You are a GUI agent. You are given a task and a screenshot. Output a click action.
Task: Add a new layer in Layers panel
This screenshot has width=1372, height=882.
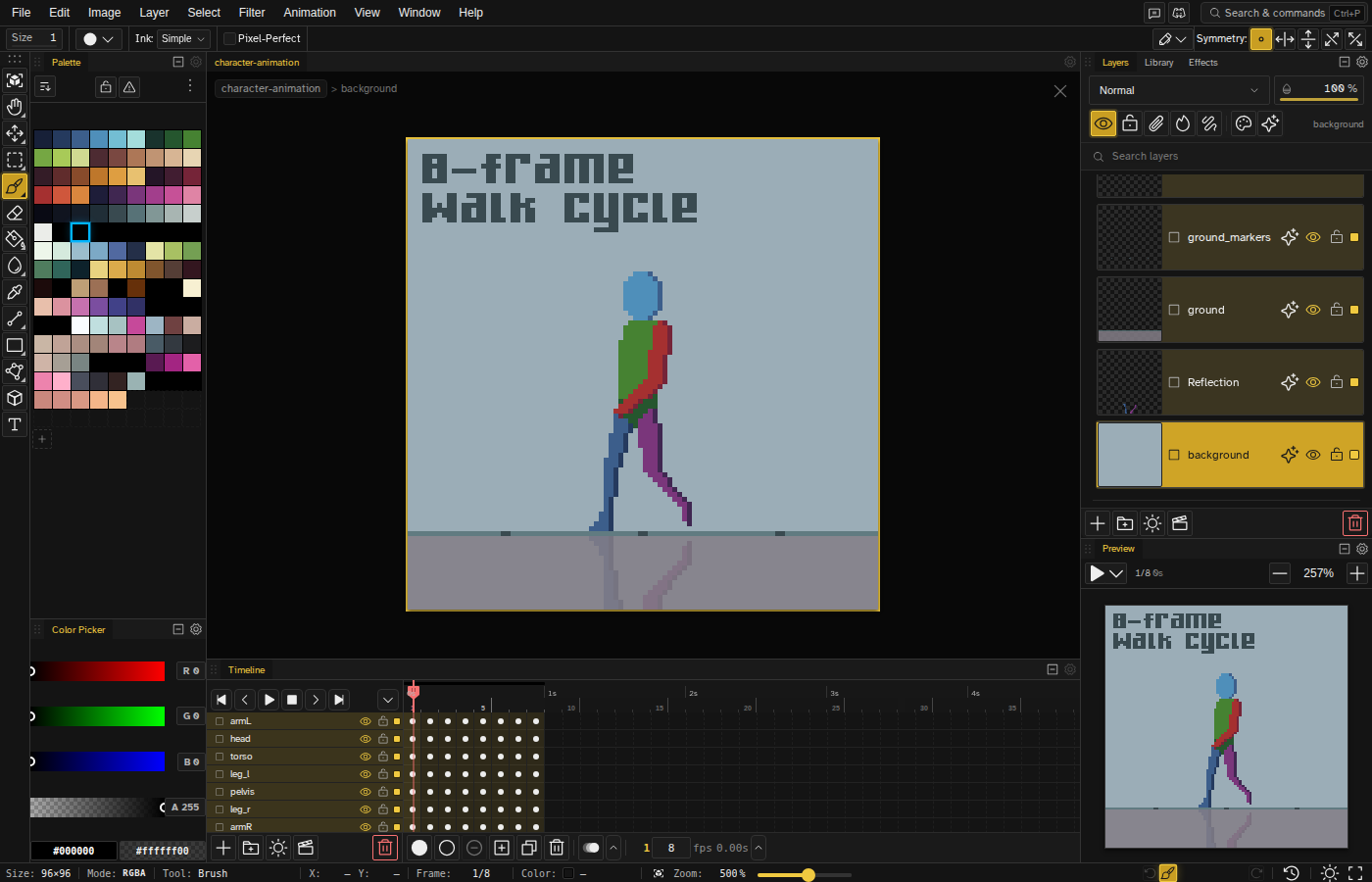click(1098, 523)
